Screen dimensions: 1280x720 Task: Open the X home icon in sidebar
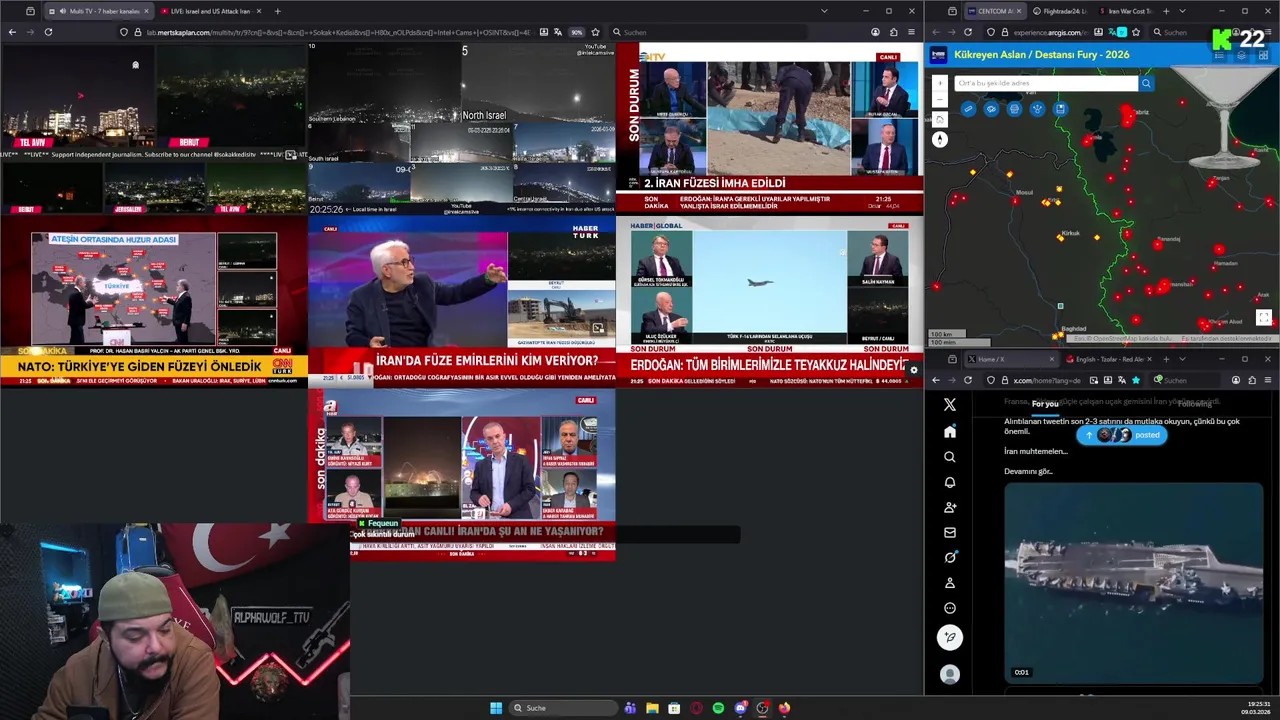point(950,432)
